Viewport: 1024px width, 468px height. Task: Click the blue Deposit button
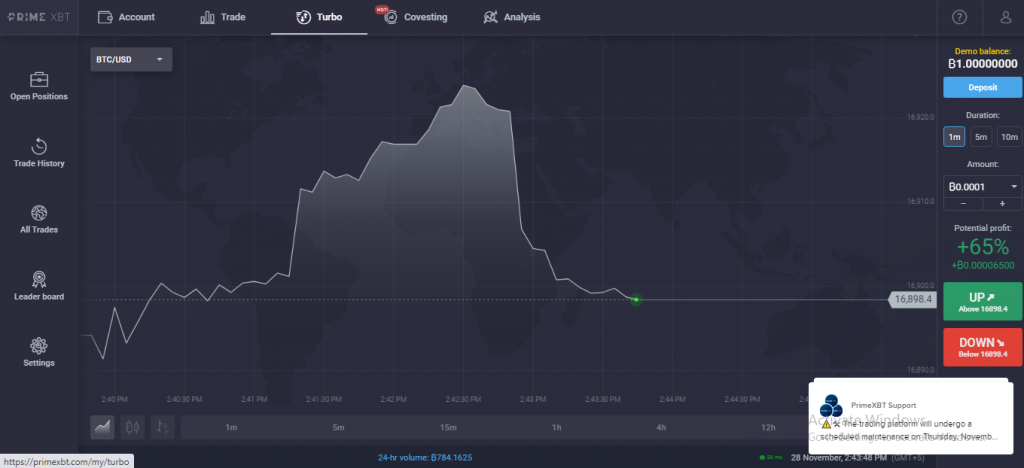[982, 87]
